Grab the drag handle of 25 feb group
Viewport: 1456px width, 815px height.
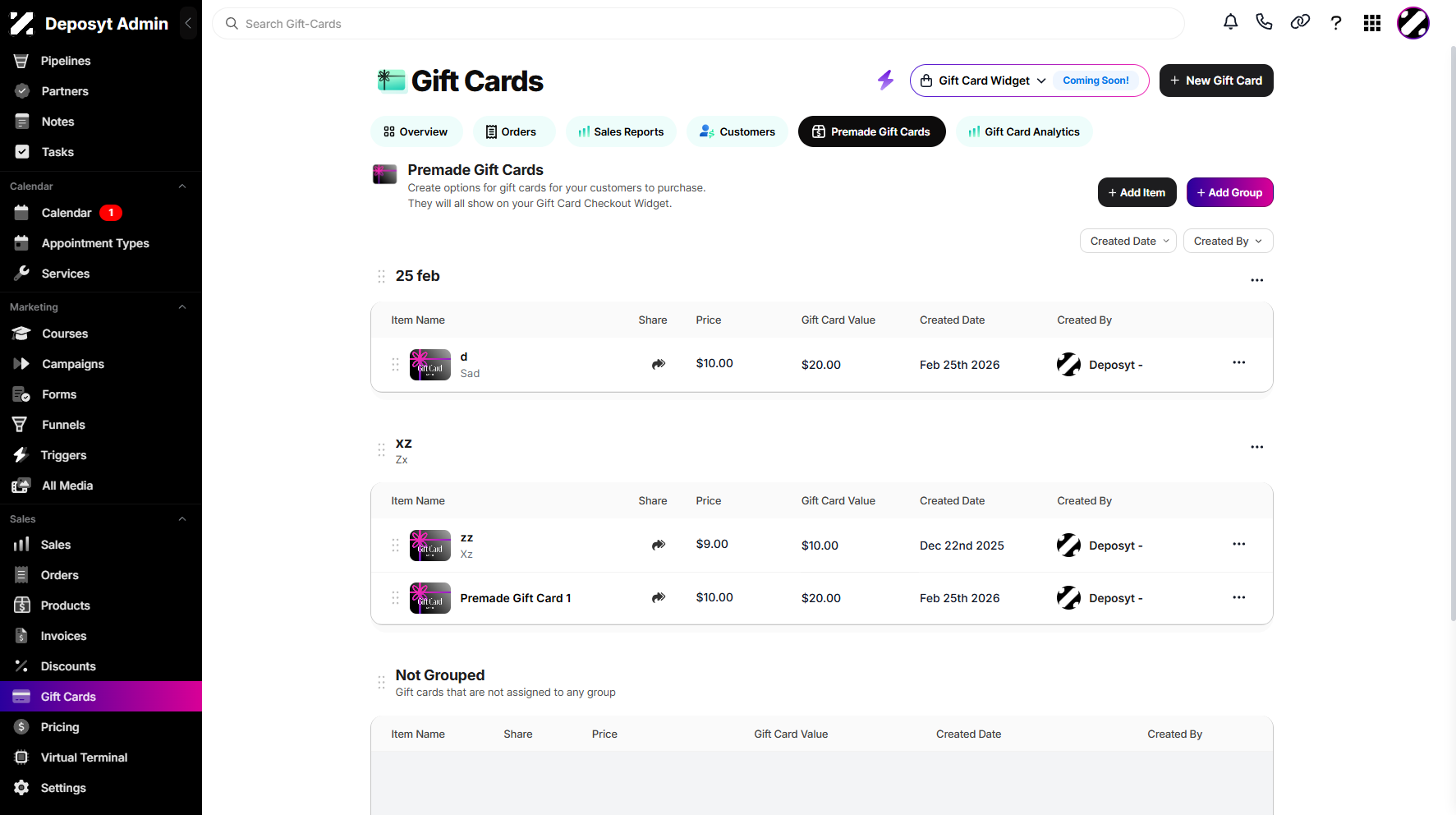click(x=381, y=276)
